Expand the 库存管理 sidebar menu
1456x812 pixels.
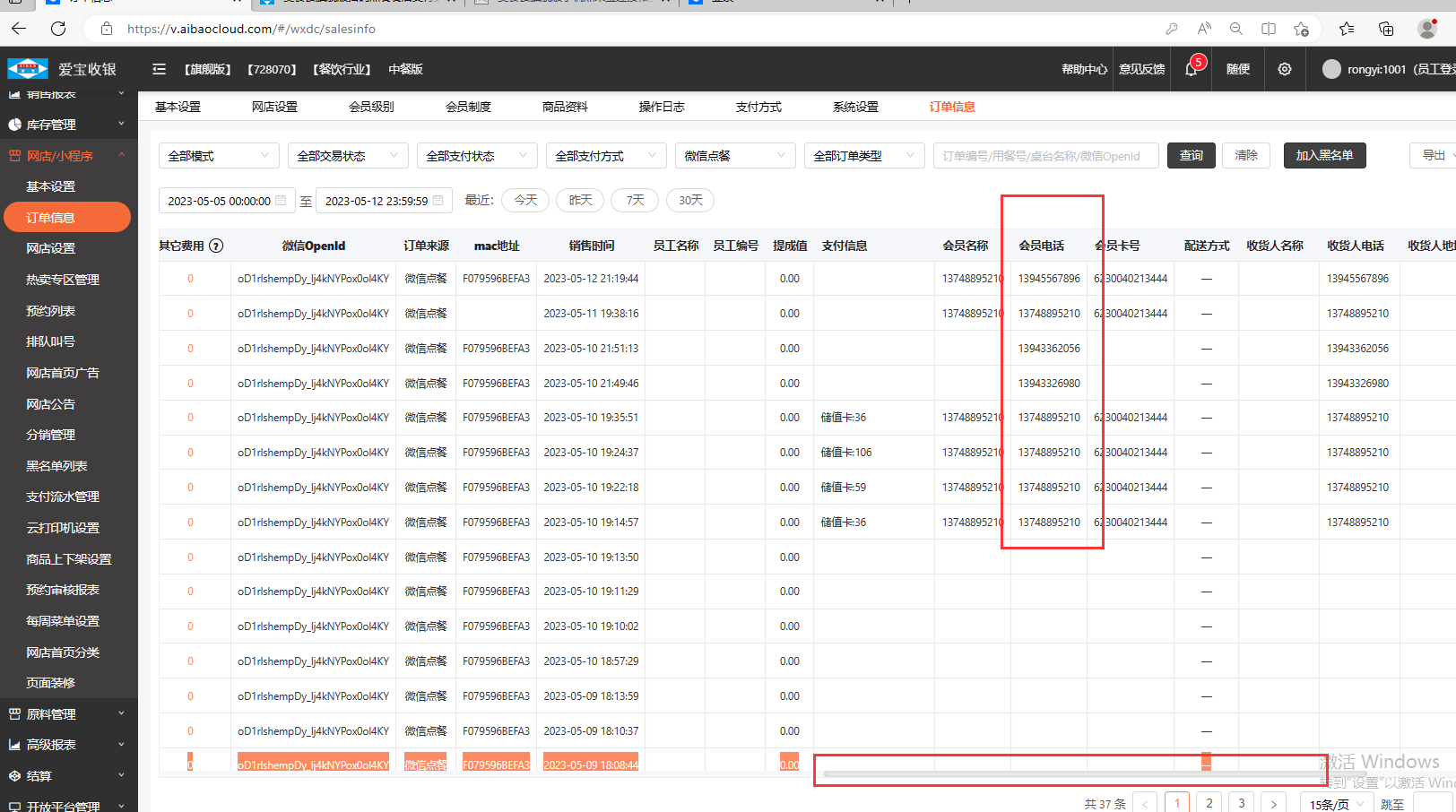point(67,125)
